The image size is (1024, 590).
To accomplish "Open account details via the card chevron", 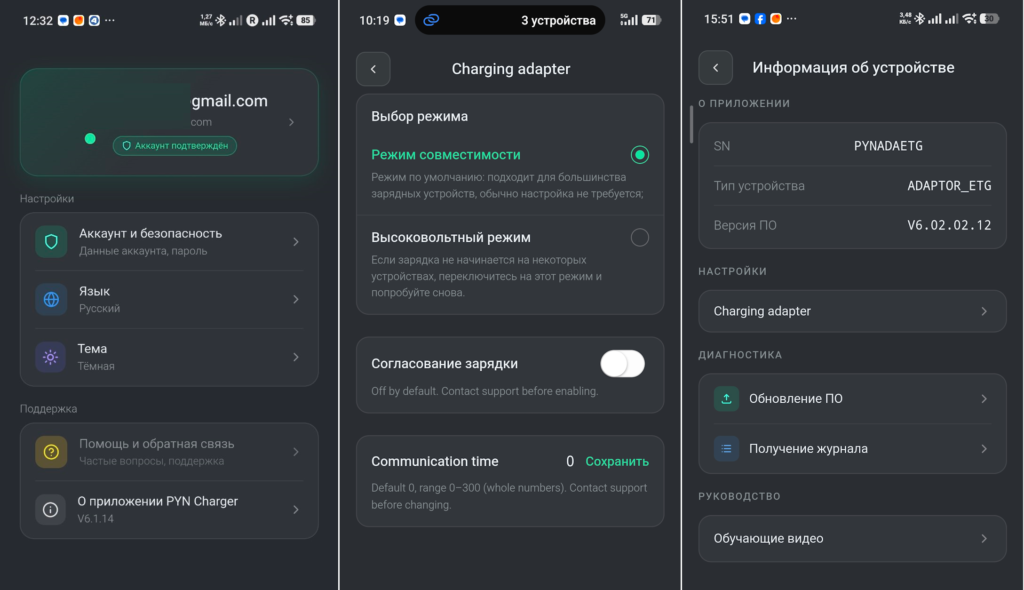I will point(291,122).
